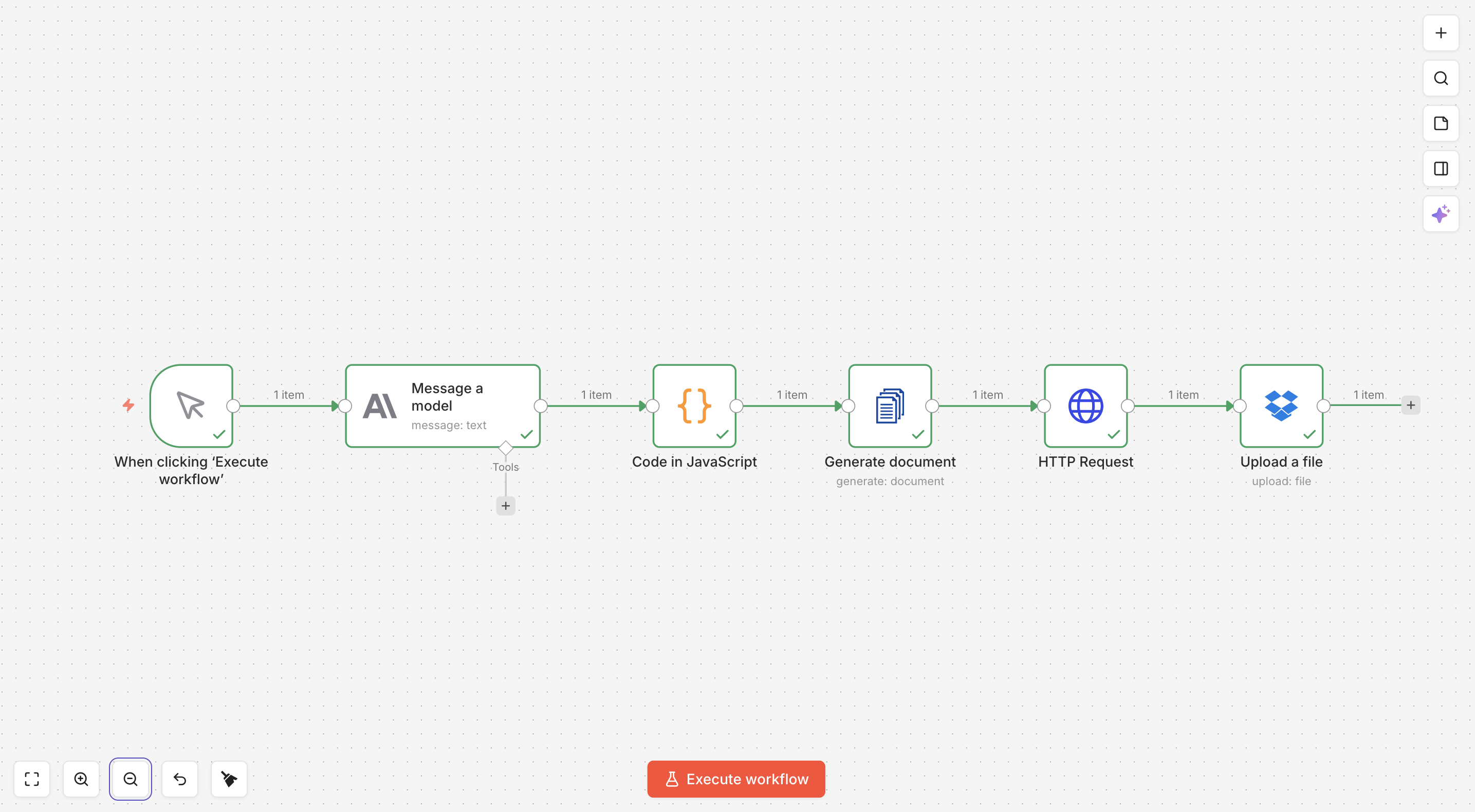Open the Anthropic 'Message a model' node
Screen dimensions: 1475x812
pos(442,405)
